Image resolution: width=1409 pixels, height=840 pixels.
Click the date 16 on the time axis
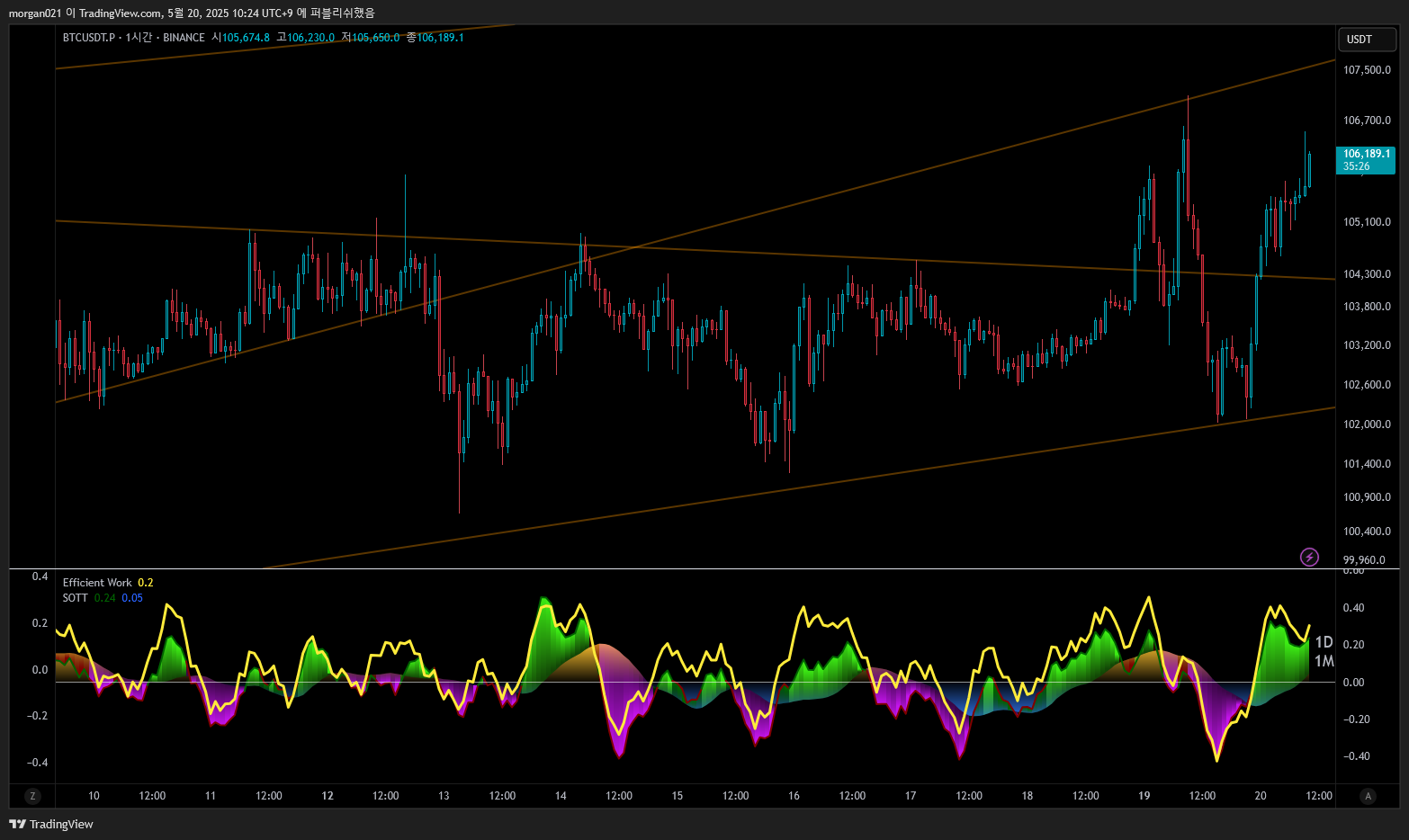click(x=794, y=796)
